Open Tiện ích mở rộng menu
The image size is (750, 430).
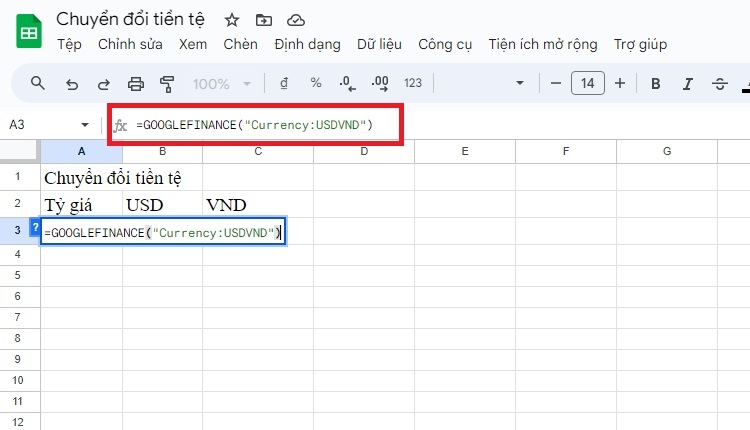coord(543,44)
